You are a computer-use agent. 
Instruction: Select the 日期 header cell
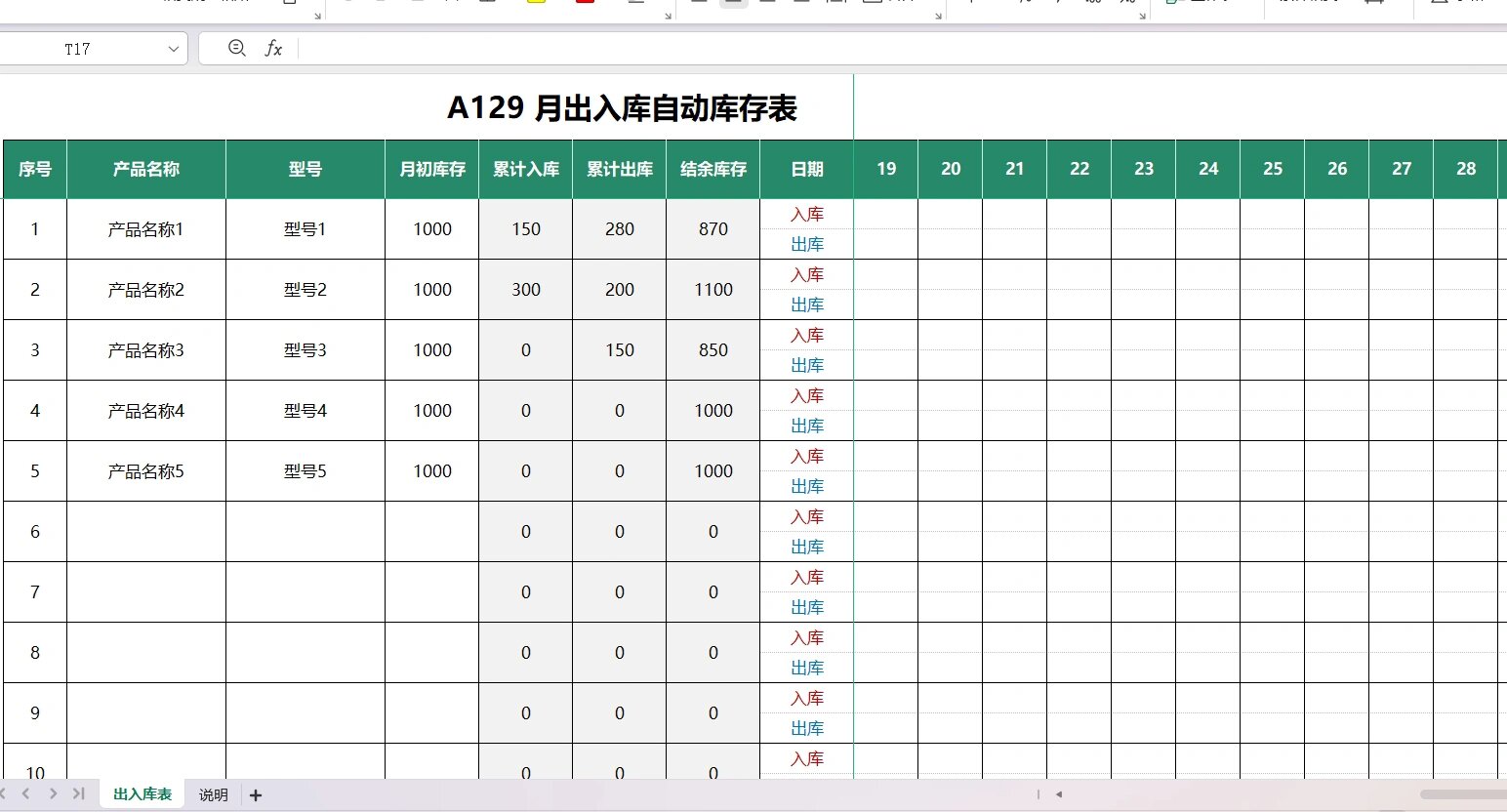tap(807, 169)
